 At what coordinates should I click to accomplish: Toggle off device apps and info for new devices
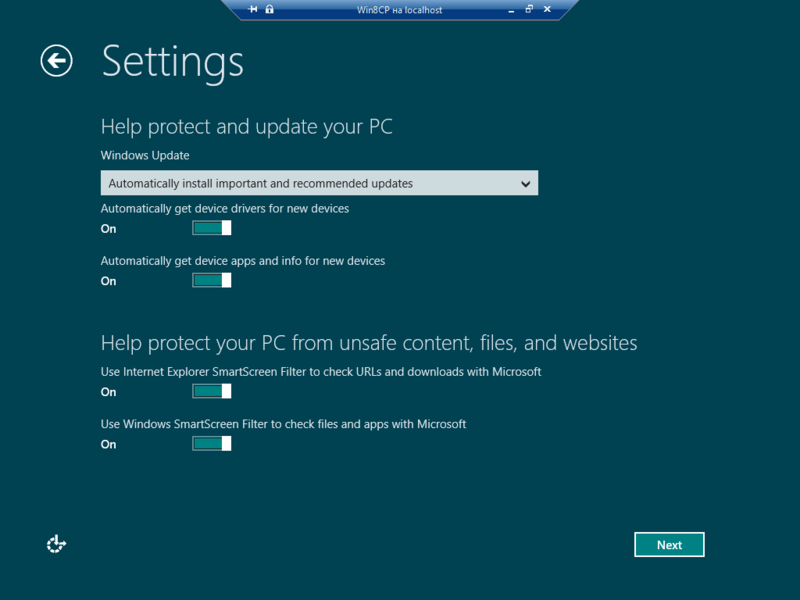click(x=211, y=280)
